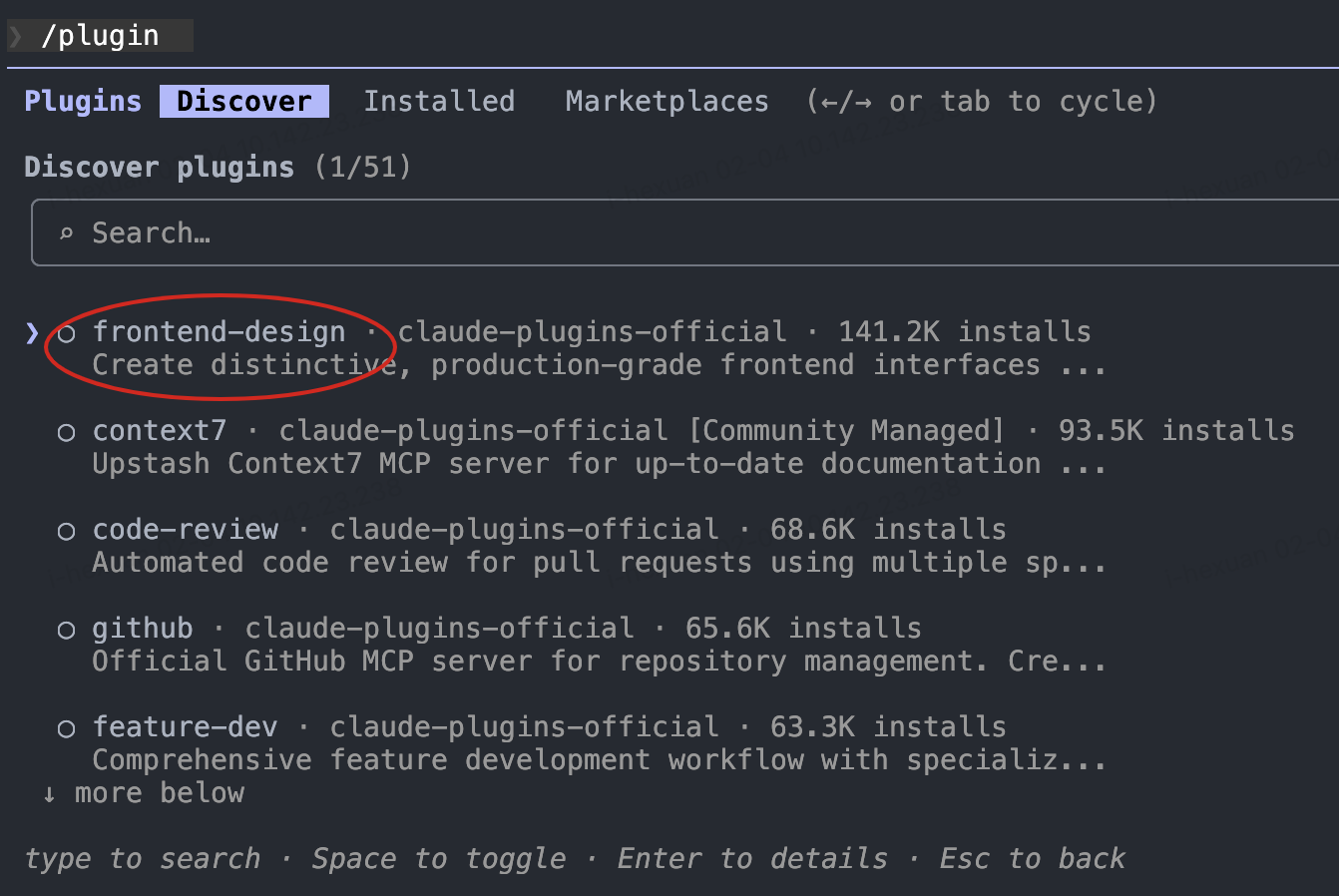The width and height of the screenshot is (1339, 896).
Task: Focus the Search plugins field
Action: [x=684, y=232]
